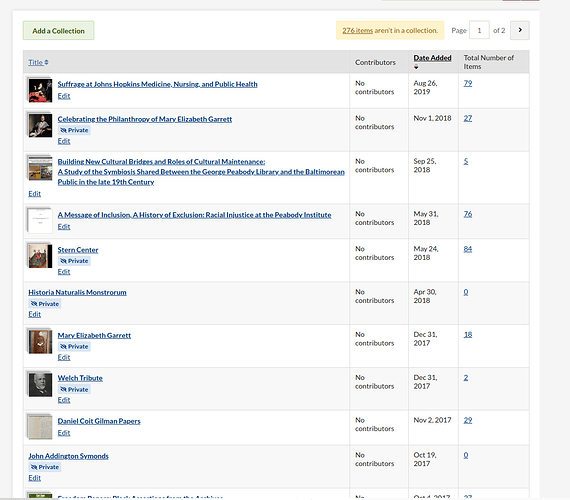Click the Private badge under Stern Center

click(74, 261)
